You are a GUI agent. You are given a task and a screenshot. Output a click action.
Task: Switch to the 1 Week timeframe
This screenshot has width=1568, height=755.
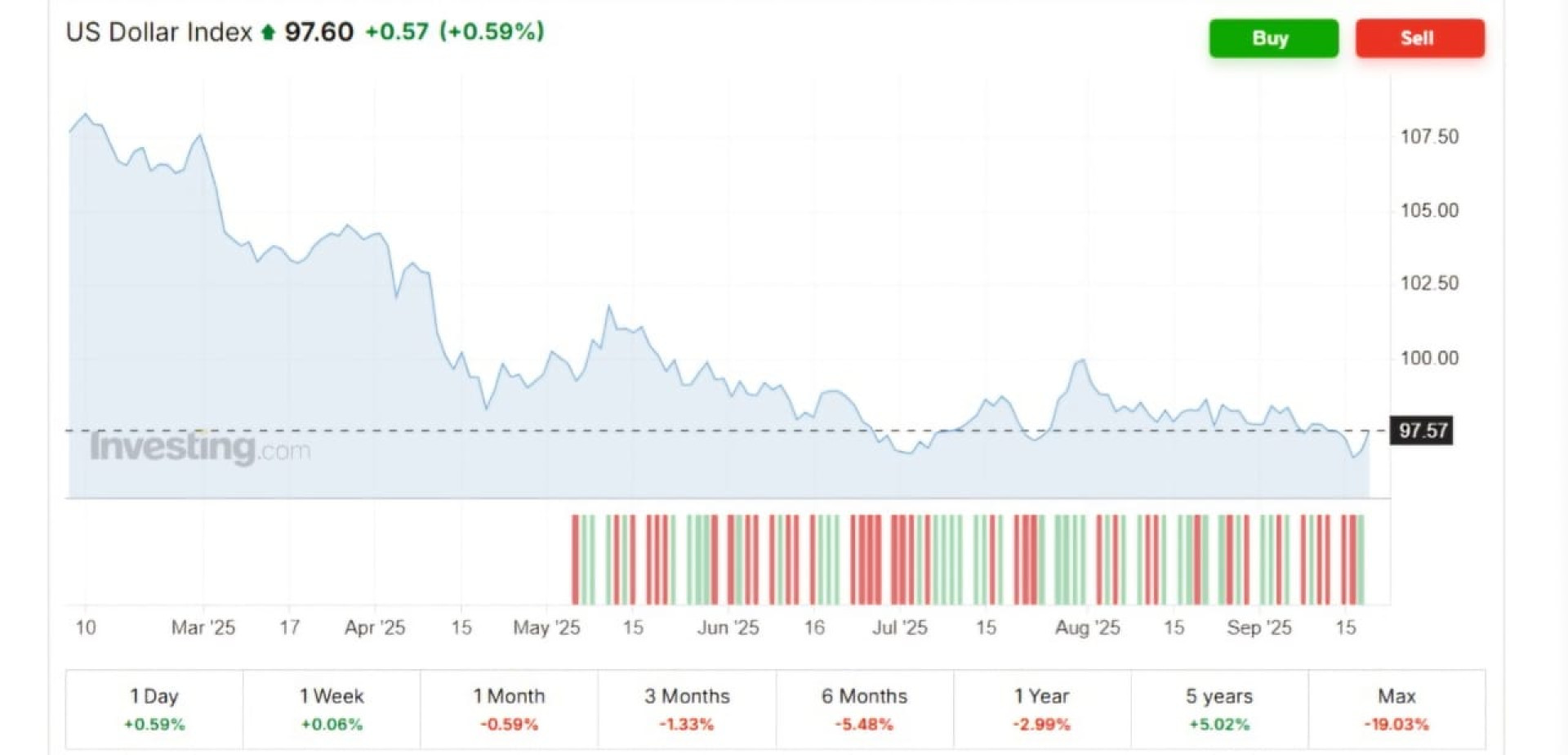[x=332, y=708]
